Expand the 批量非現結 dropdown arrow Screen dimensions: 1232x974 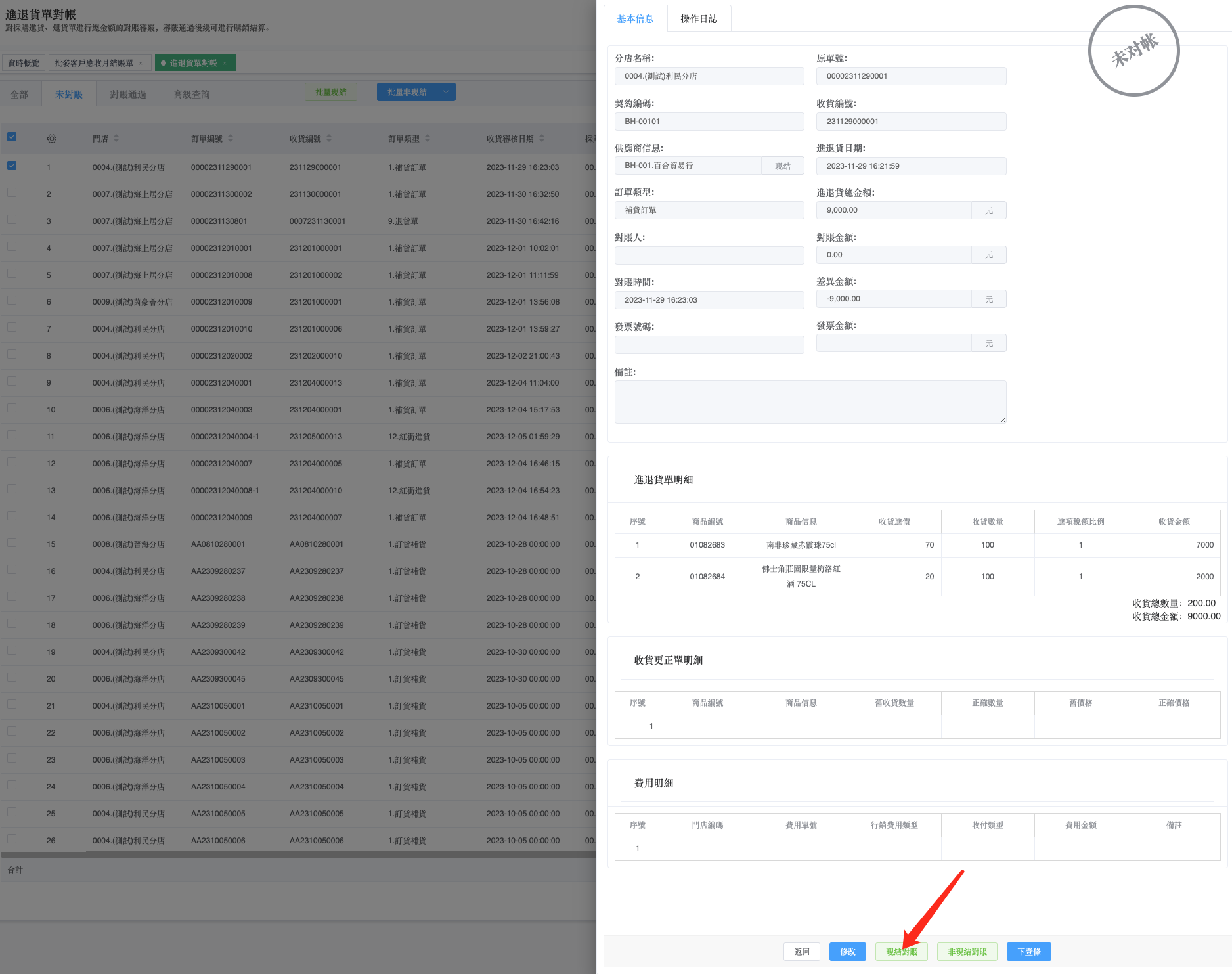446,92
